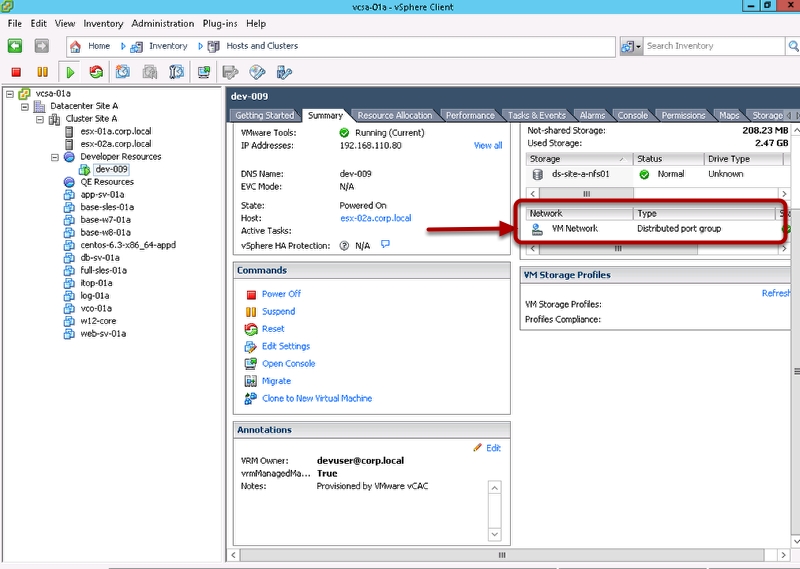Screen dimensions: 800x569
Task: Click the green back navigation arrow
Action: click(15, 46)
